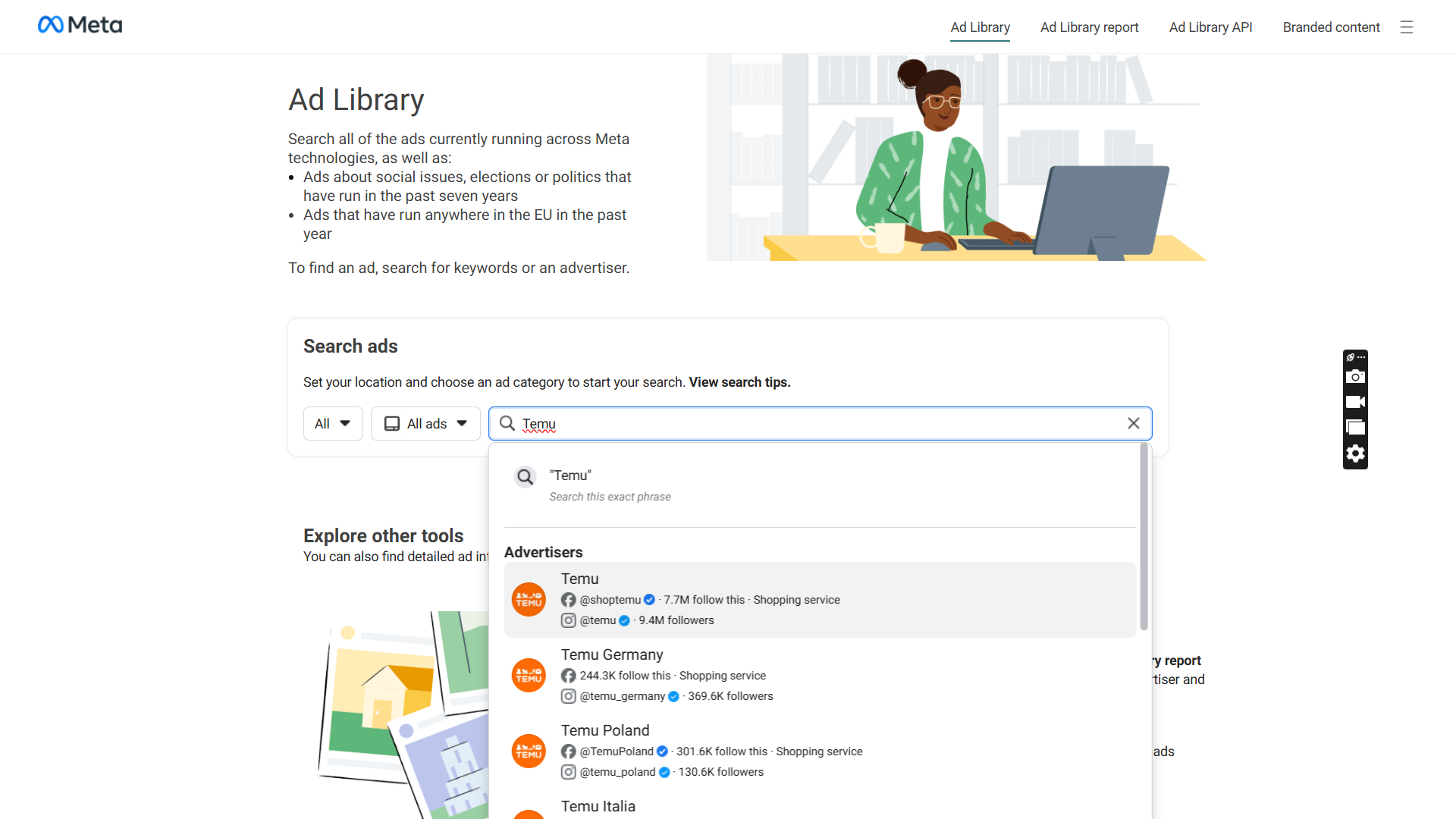Click the Meta logo

pyautogui.click(x=80, y=25)
